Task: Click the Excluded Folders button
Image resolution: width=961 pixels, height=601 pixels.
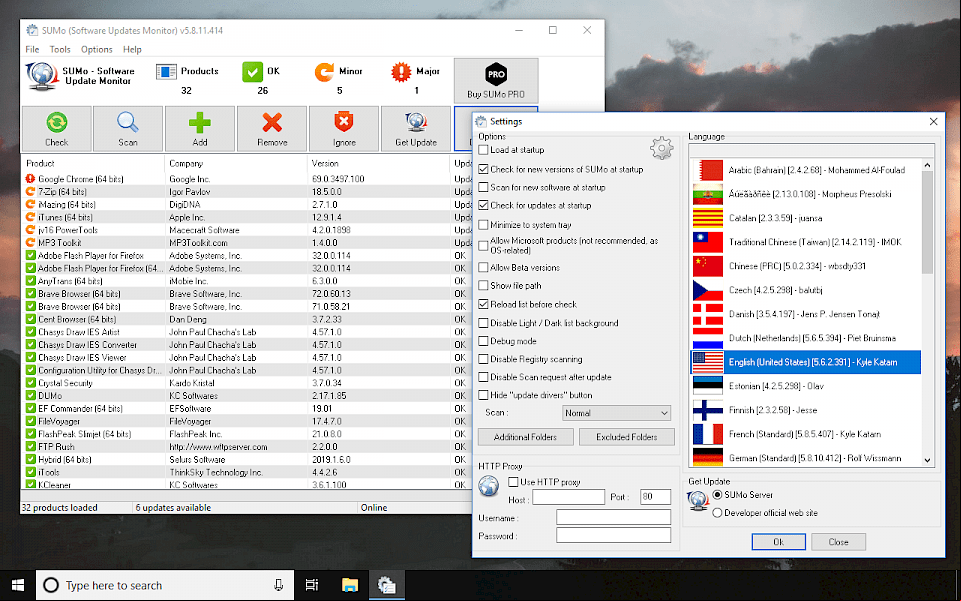Action: 626,437
